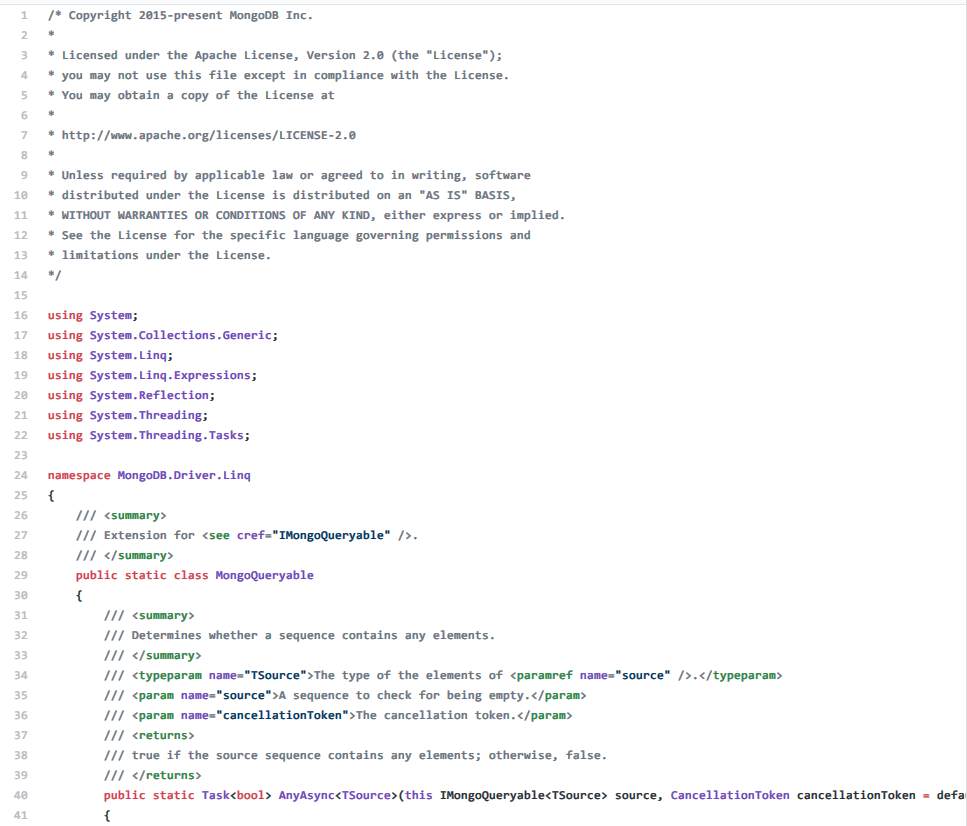This screenshot has width=967, height=826.
Task: Click line number 40 in the gutter
Action: (x=21, y=795)
